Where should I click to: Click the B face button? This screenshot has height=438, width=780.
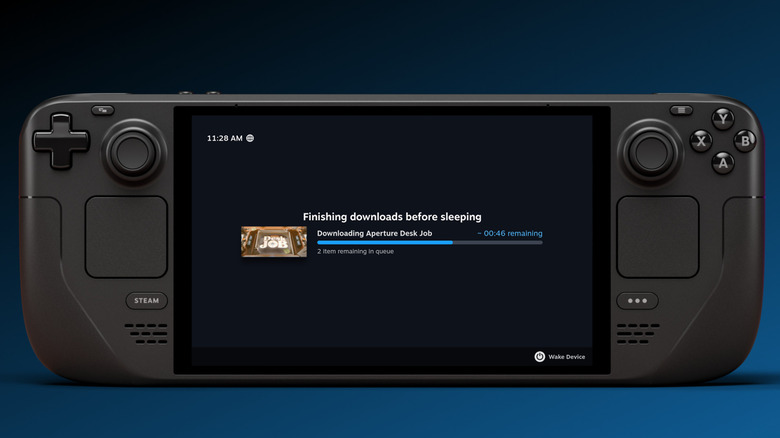point(745,140)
